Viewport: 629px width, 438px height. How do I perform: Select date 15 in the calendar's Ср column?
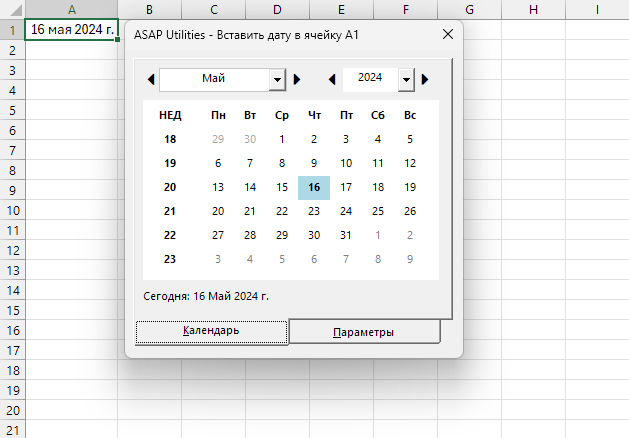click(282, 187)
